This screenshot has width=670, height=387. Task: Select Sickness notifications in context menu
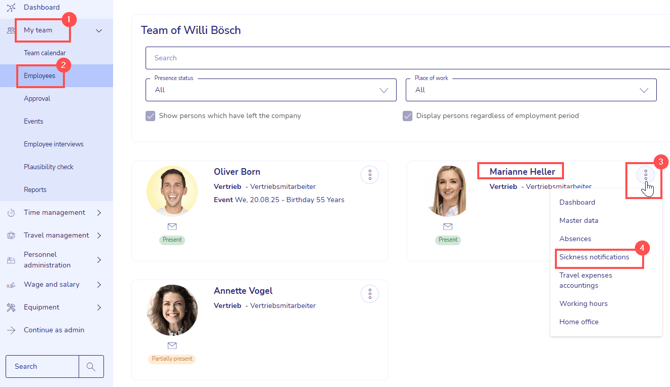[594, 257]
